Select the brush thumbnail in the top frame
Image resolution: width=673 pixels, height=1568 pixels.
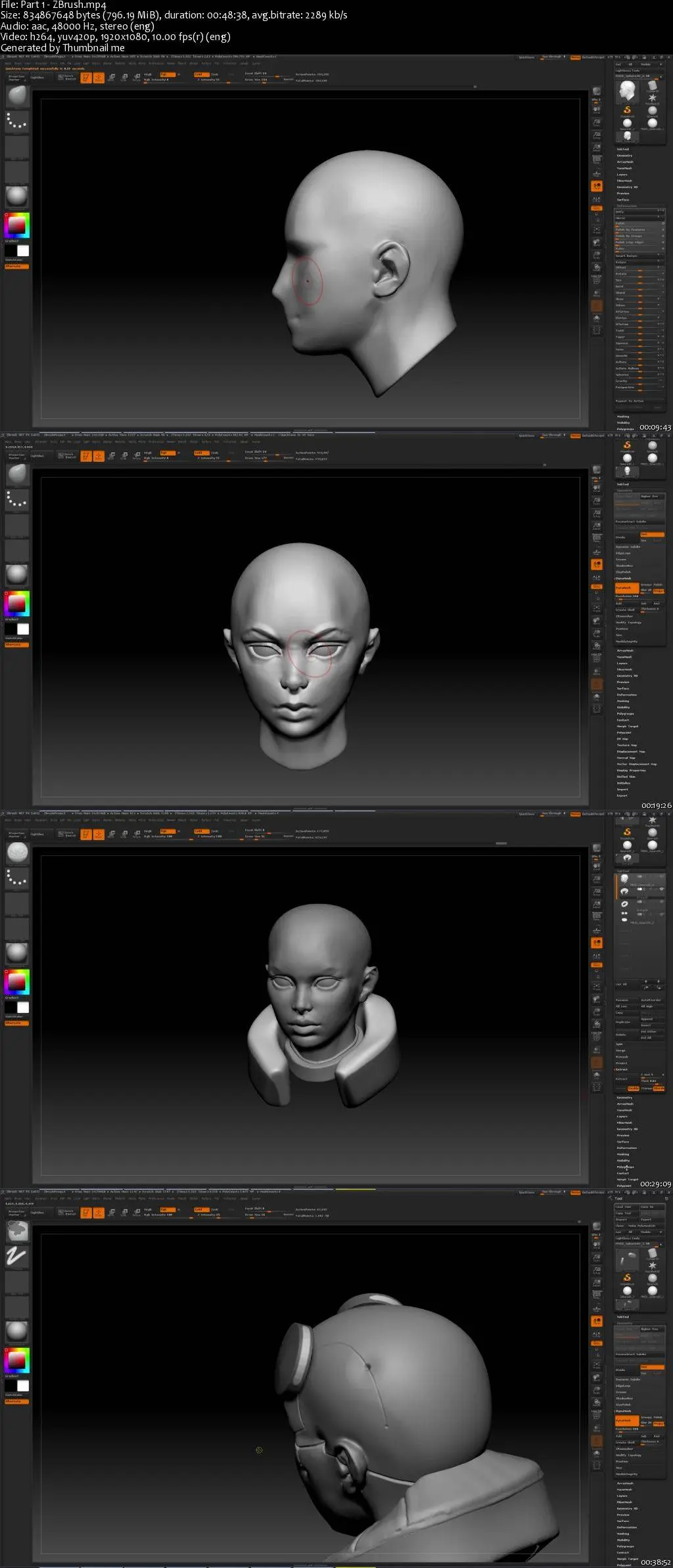pyautogui.click(x=17, y=97)
